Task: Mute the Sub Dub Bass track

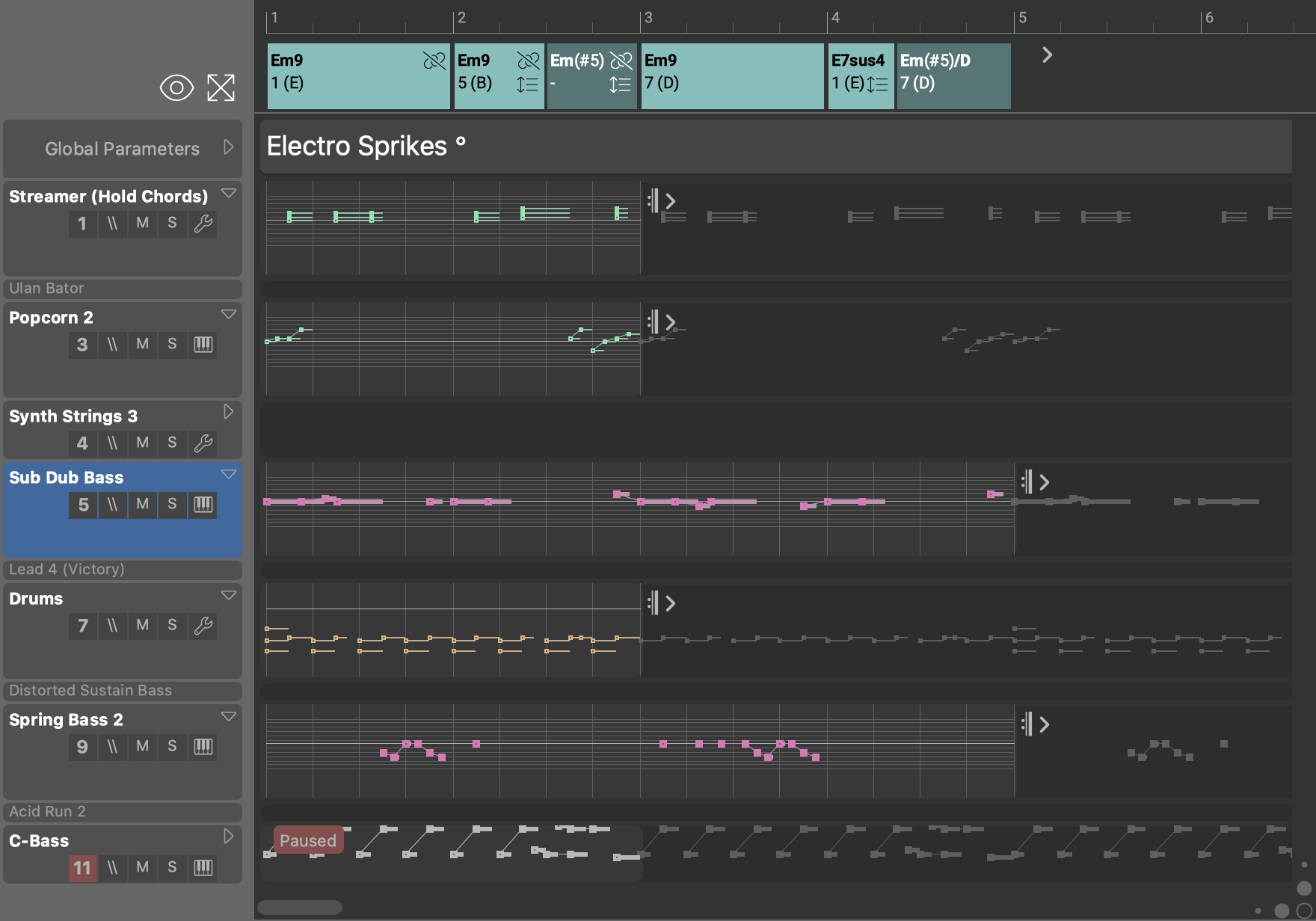Action: pos(142,505)
